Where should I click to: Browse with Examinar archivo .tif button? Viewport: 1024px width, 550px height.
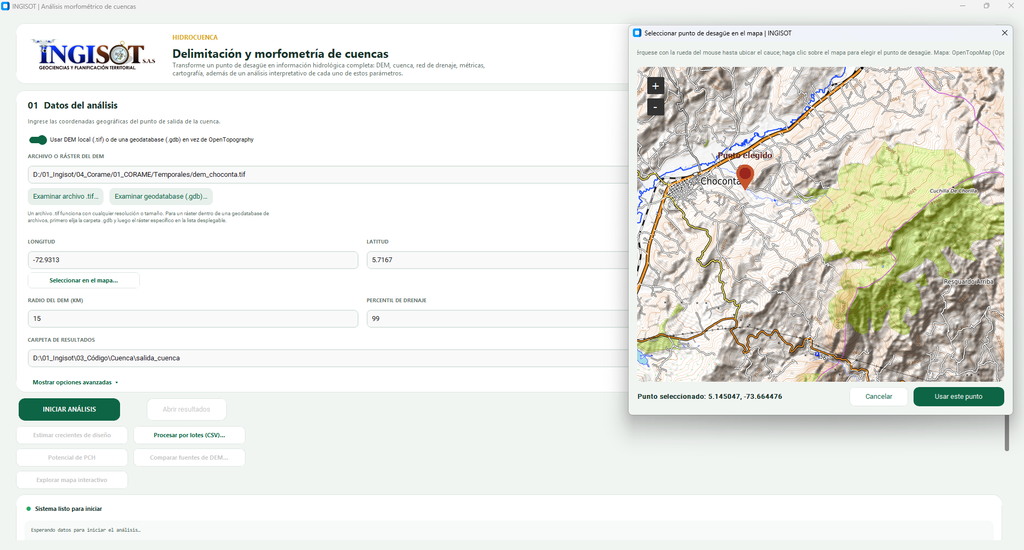point(65,196)
